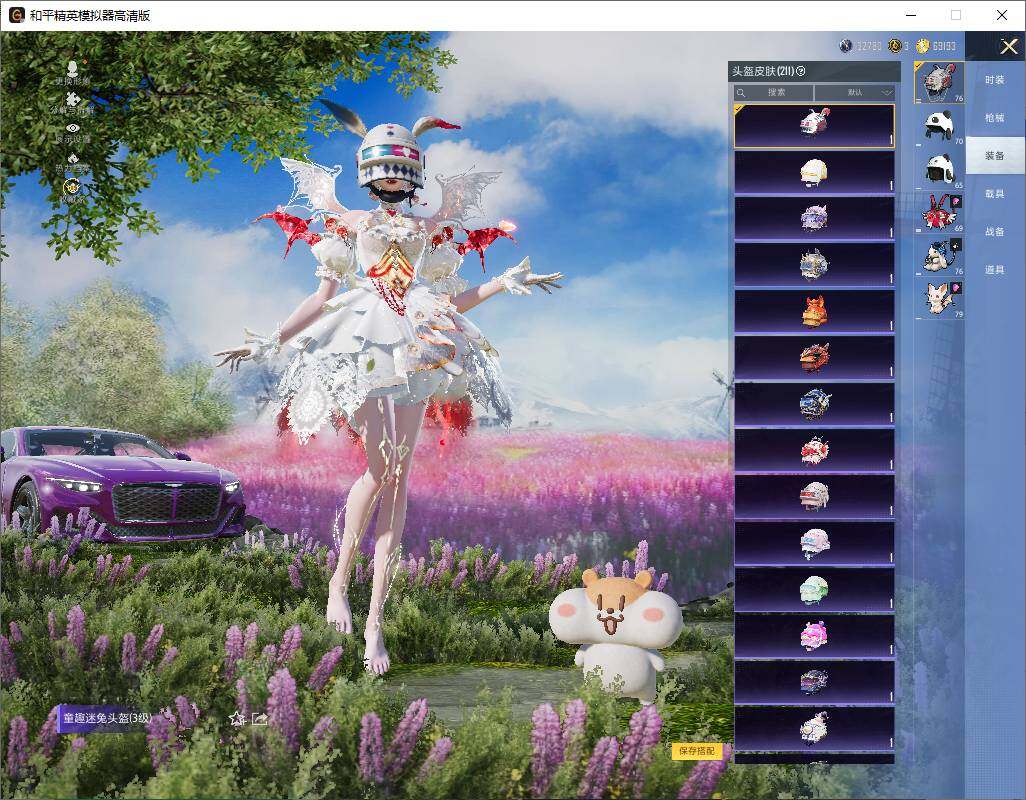The height and width of the screenshot is (800, 1026).
Task: Click the star favorite icon near helmet name
Action: point(237,719)
